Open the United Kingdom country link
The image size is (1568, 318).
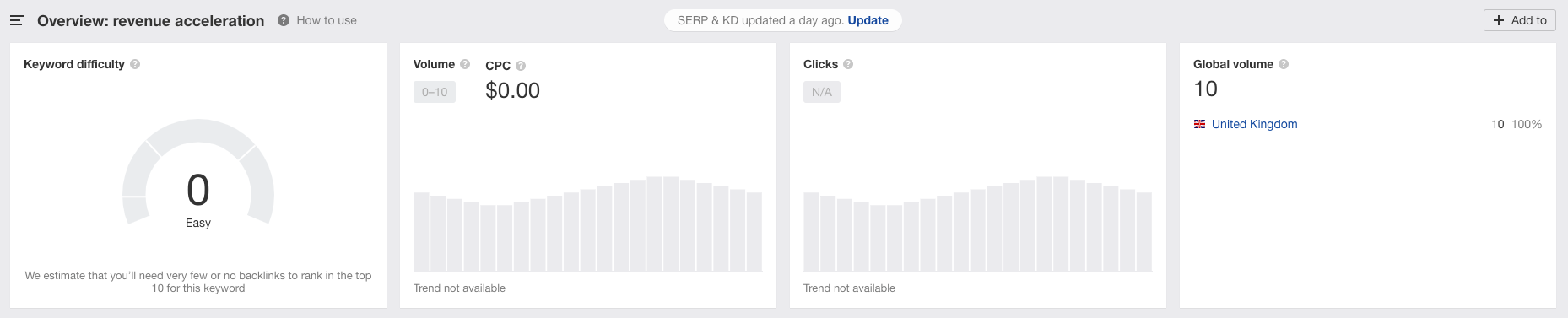1254,124
